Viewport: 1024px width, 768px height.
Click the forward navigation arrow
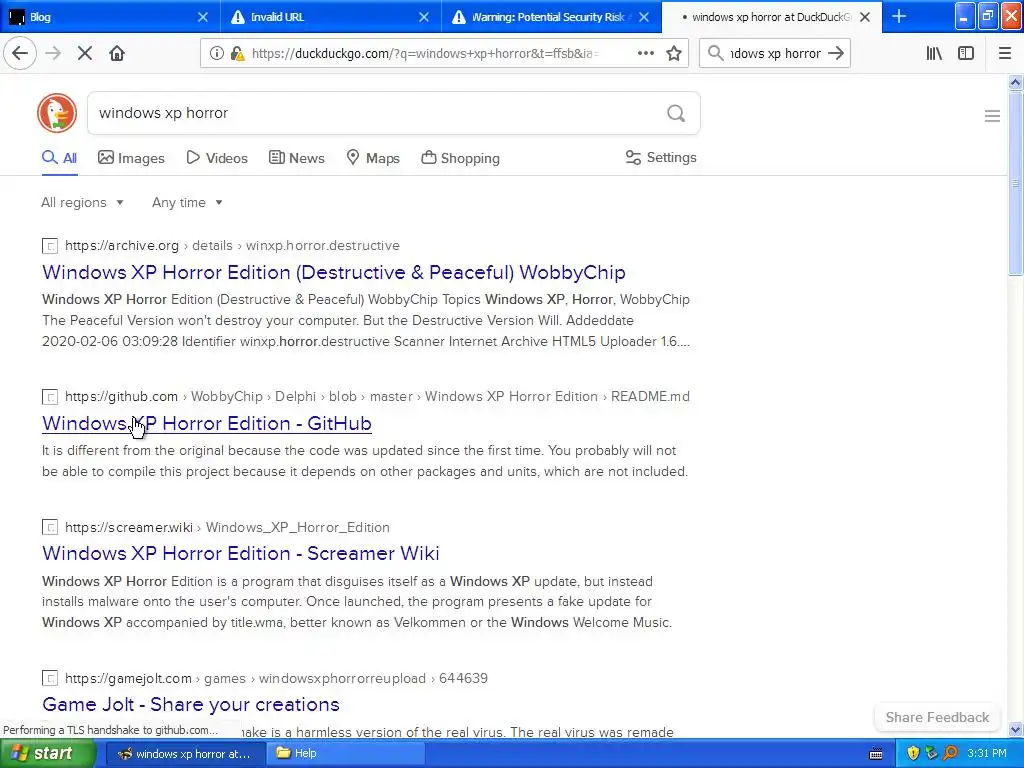click(x=53, y=53)
